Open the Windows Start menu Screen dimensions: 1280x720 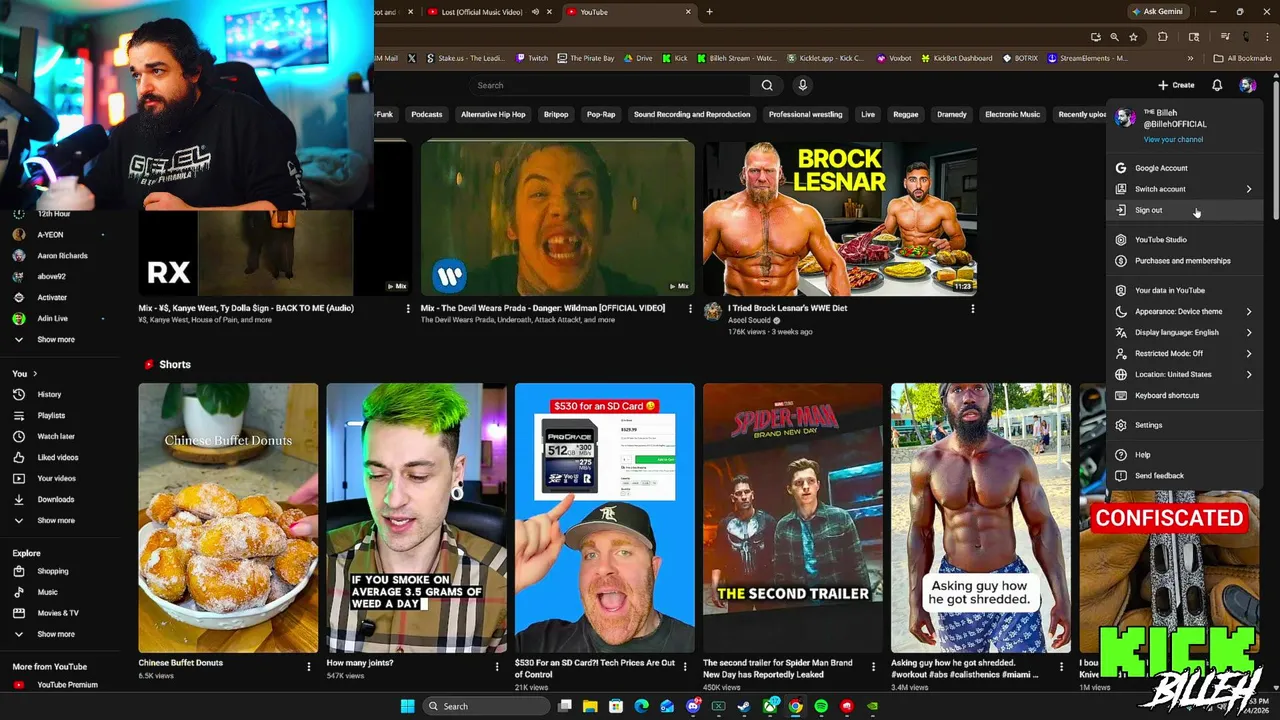pos(407,706)
